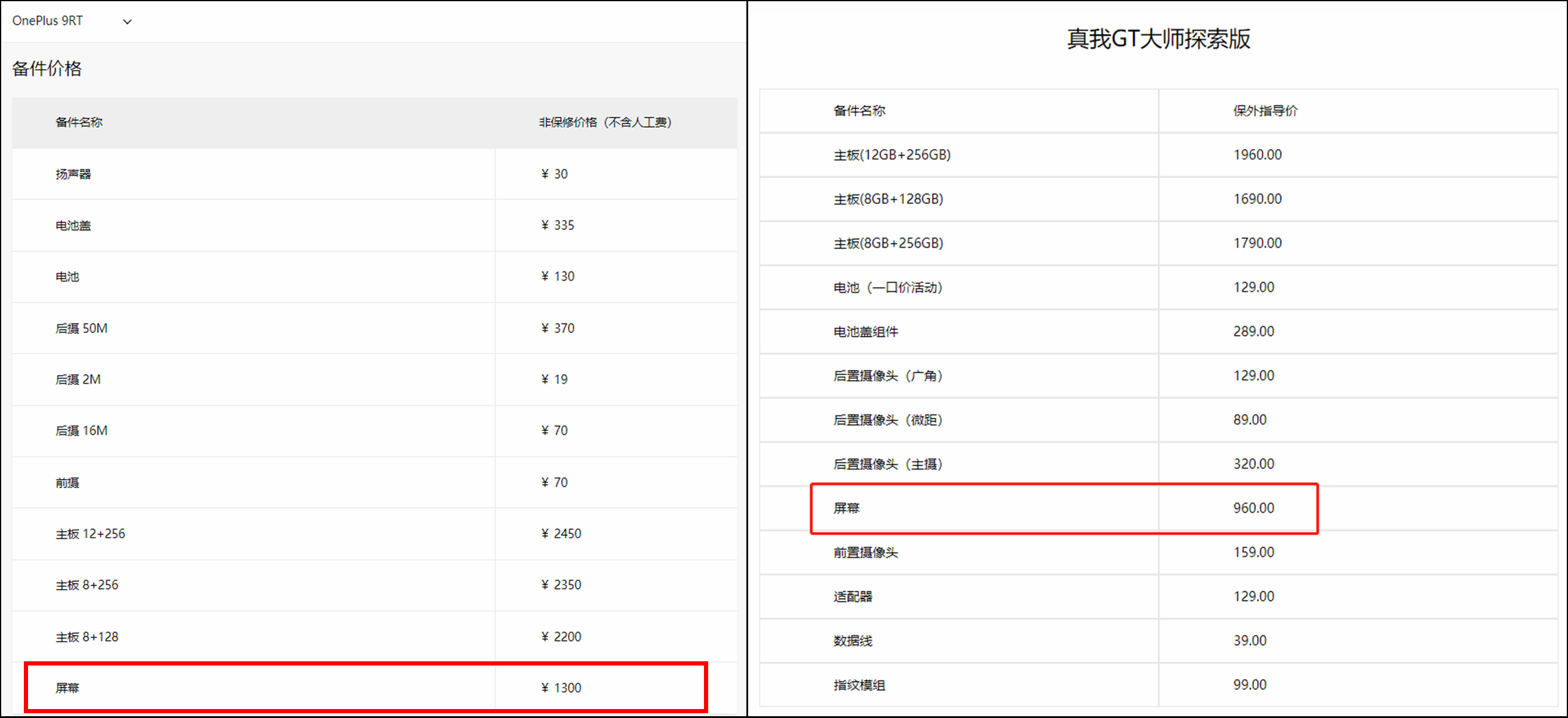Image resolution: width=1568 pixels, height=718 pixels.
Task: Click the ¥ 70 price for 前摄
Action: click(x=555, y=482)
